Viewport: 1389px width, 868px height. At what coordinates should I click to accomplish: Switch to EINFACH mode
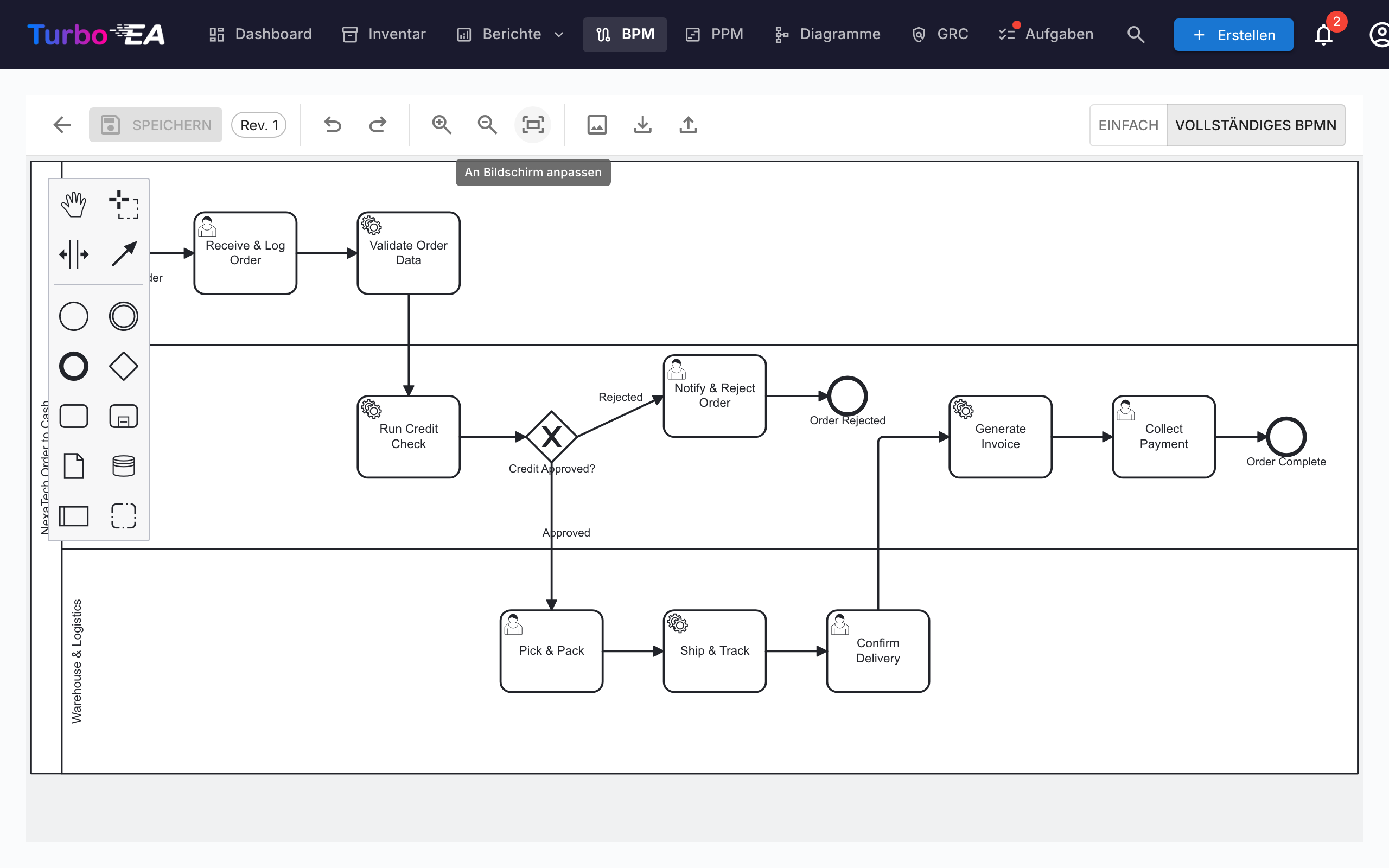tap(1128, 125)
